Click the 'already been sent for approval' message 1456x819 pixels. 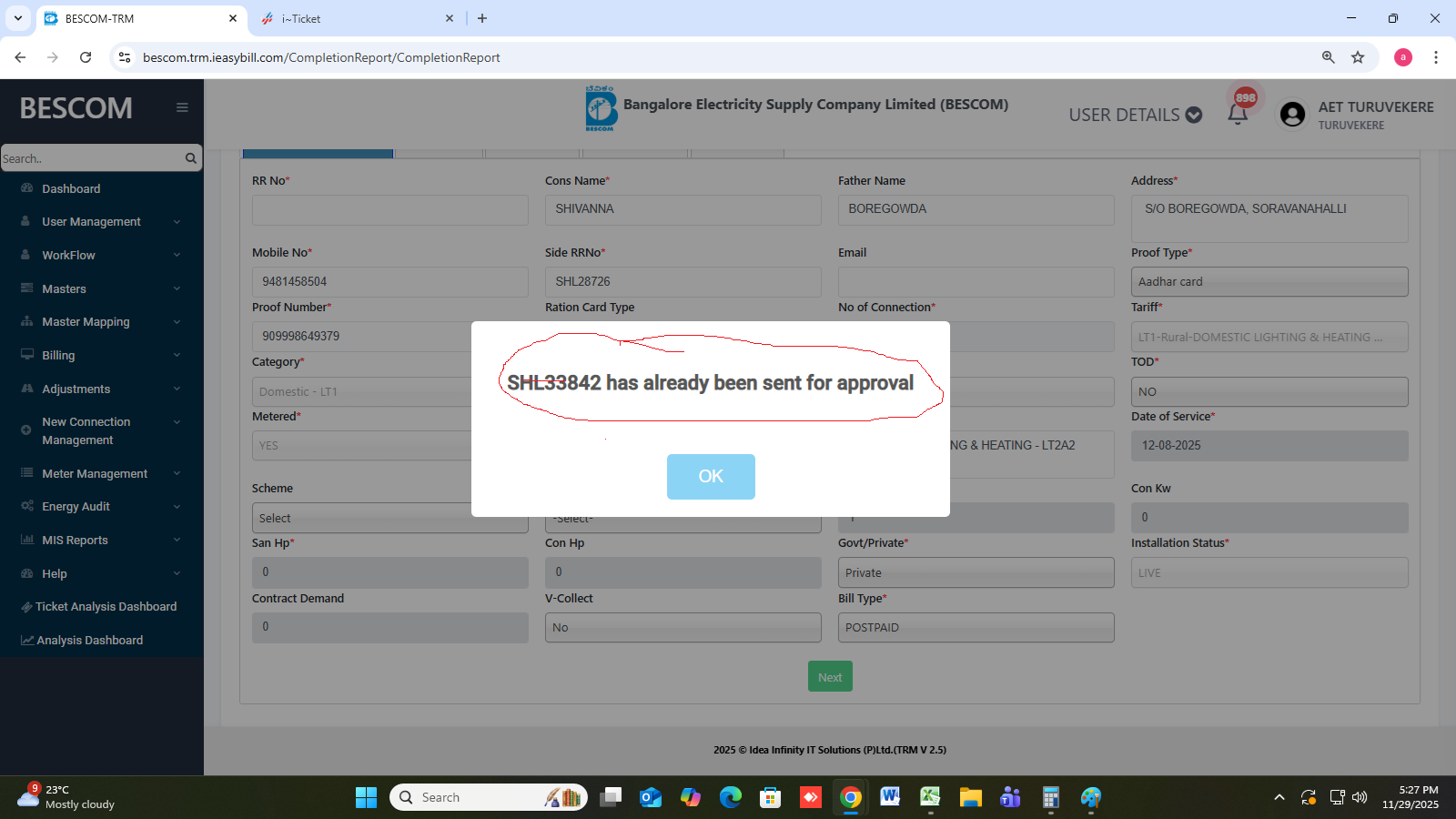(710, 383)
